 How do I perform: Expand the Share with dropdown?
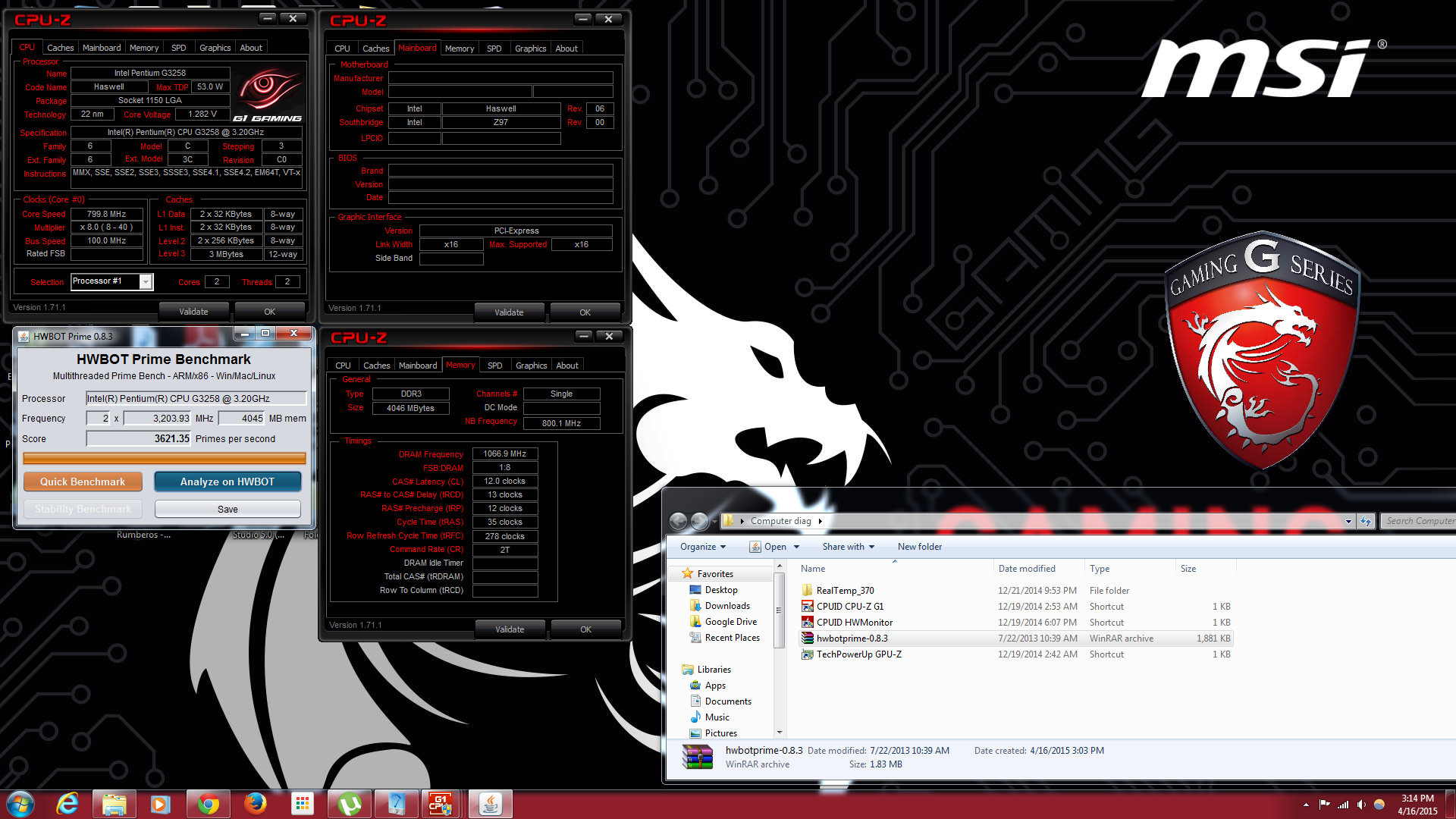click(x=848, y=547)
